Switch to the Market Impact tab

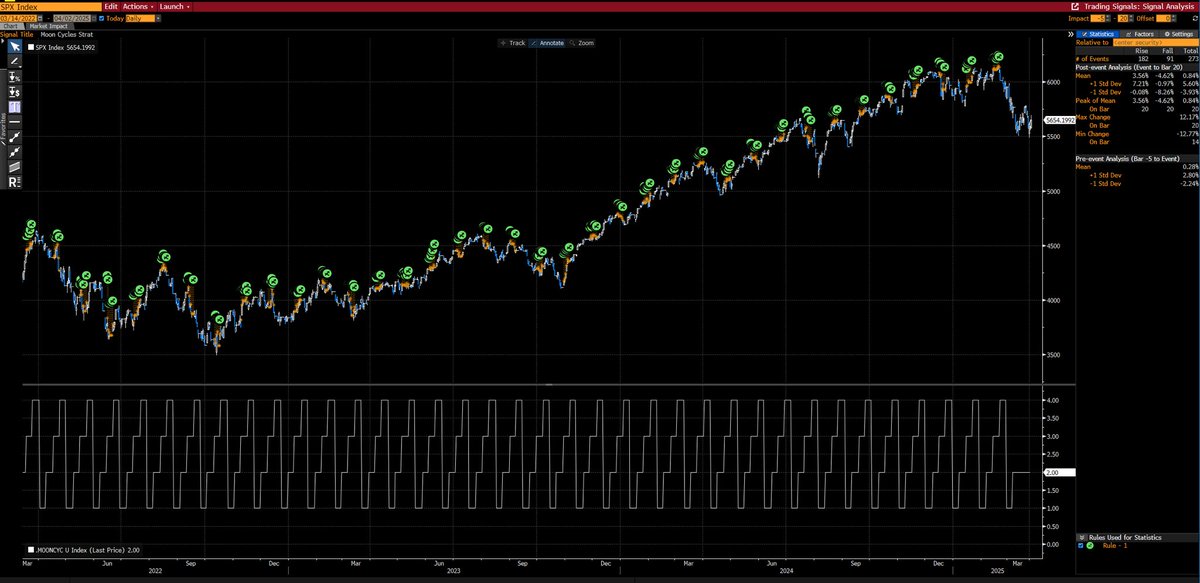pyautogui.click(x=49, y=26)
